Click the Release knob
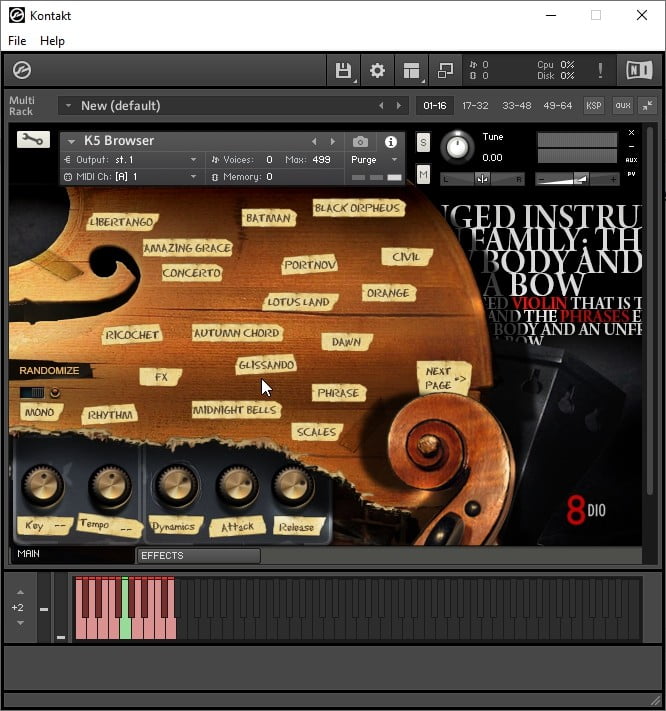Viewport: 666px width, 711px height. pos(292,486)
